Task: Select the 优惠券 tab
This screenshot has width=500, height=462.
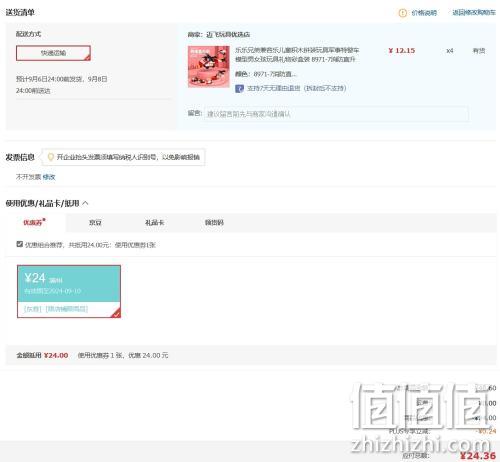Action: tap(33, 222)
